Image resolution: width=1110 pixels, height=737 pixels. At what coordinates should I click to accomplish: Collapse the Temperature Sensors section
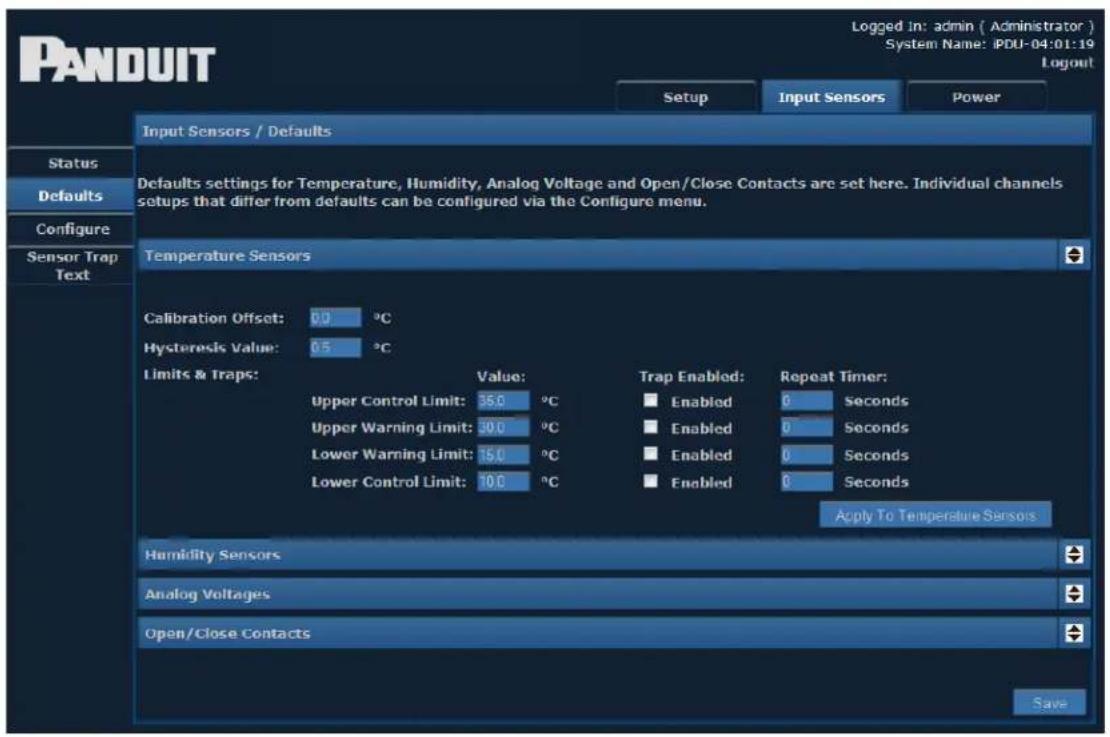[1074, 255]
